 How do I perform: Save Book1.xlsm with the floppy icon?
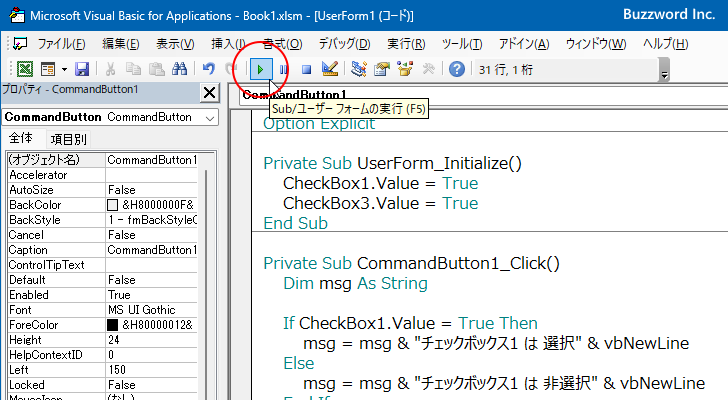[82, 70]
